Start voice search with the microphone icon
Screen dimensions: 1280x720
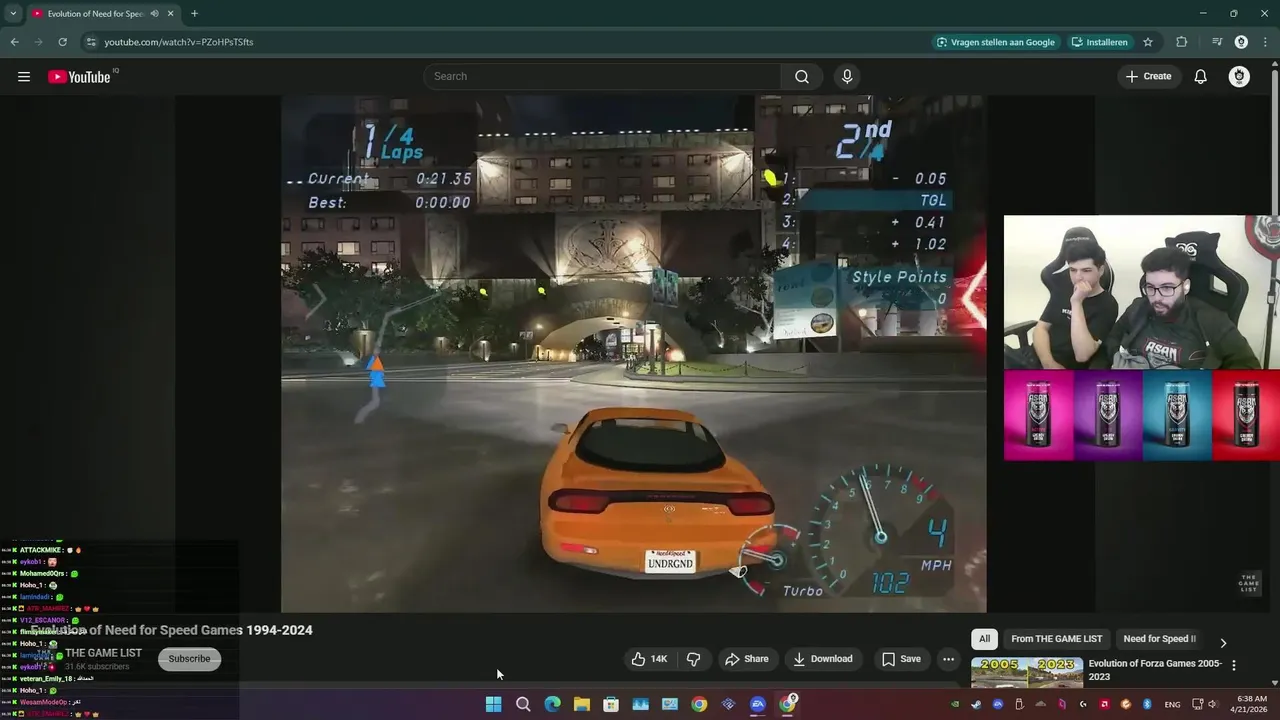tap(847, 77)
